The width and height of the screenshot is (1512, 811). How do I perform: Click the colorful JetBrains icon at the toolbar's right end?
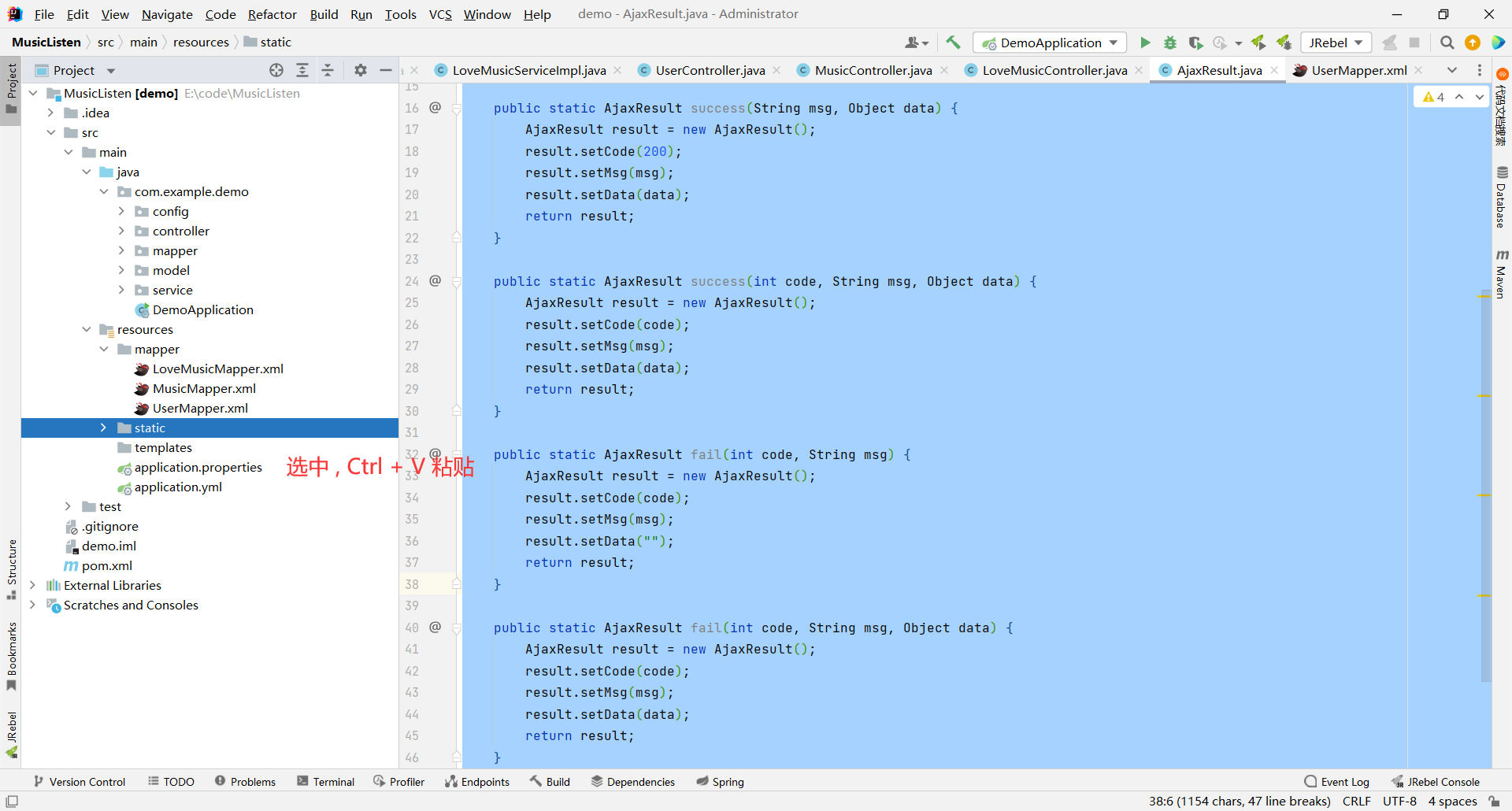click(1498, 43)
